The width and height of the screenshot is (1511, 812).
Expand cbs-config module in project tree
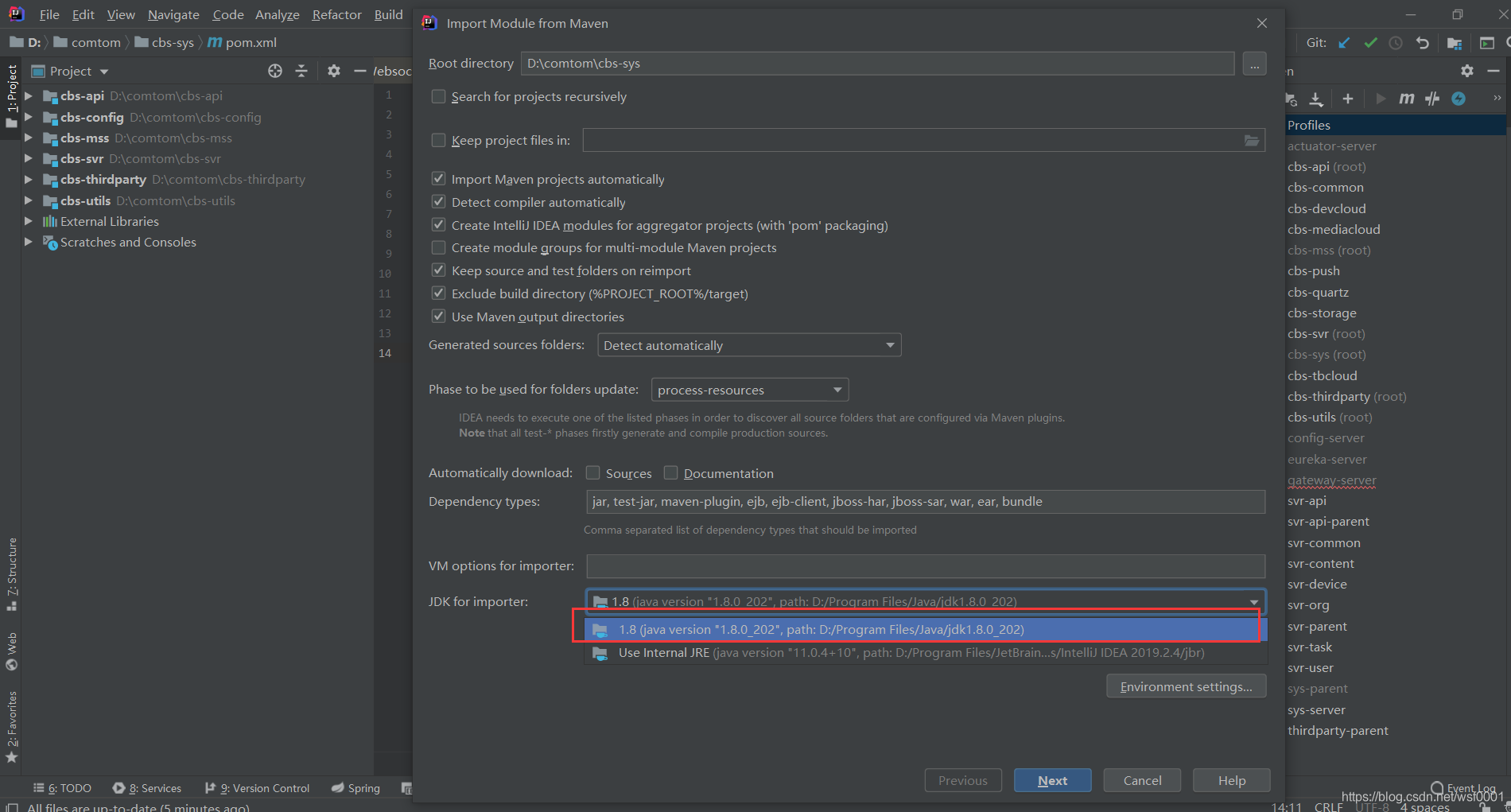point(29,117)
